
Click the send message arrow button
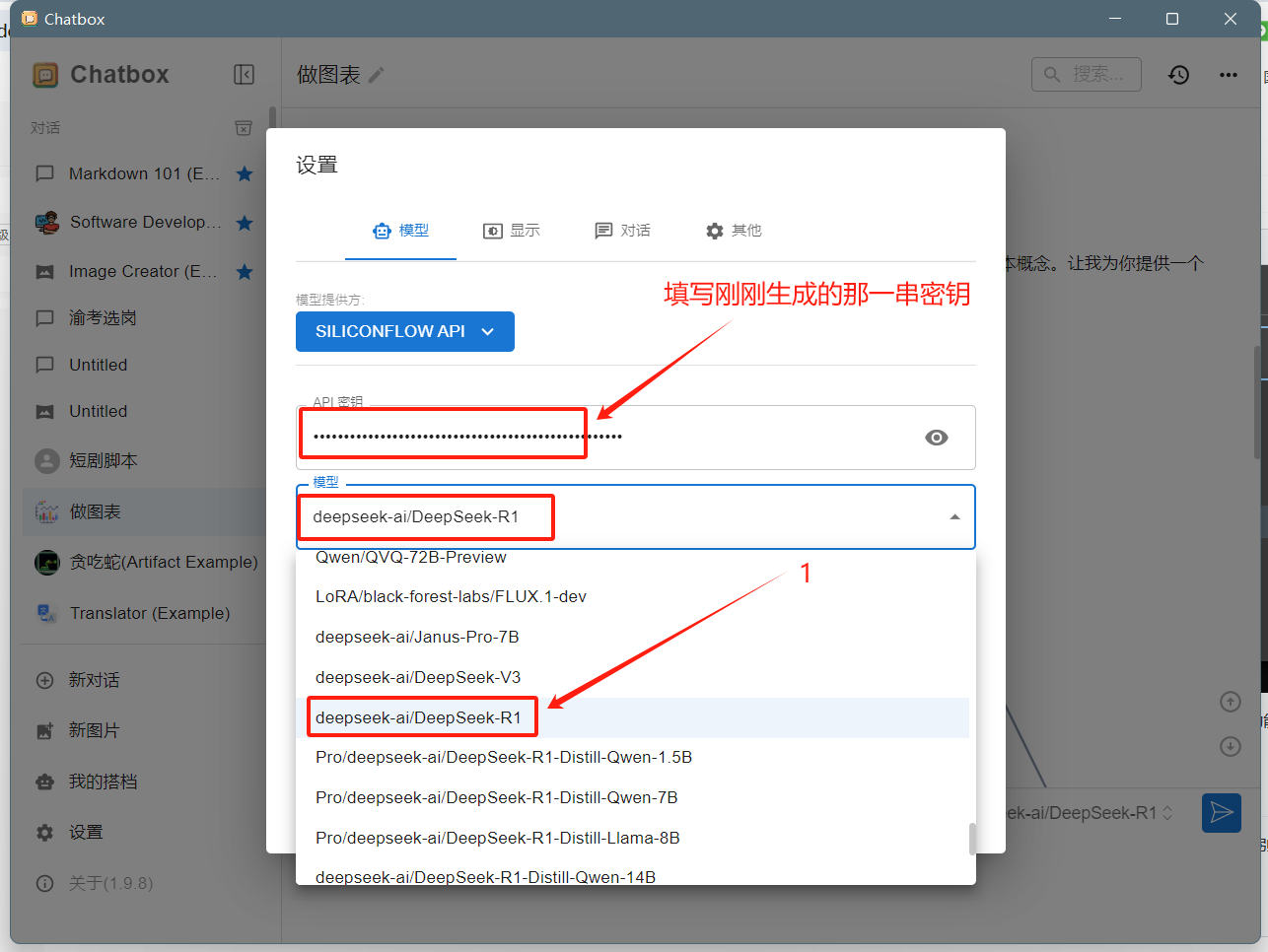[x=1221, y=813]
